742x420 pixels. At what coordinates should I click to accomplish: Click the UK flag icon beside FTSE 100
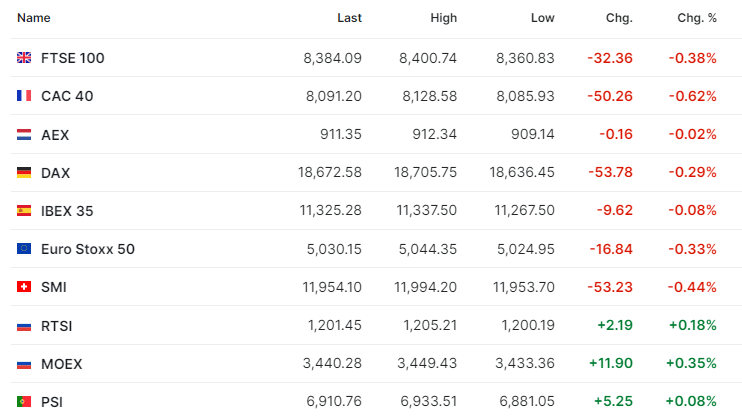tap(24, 58)
